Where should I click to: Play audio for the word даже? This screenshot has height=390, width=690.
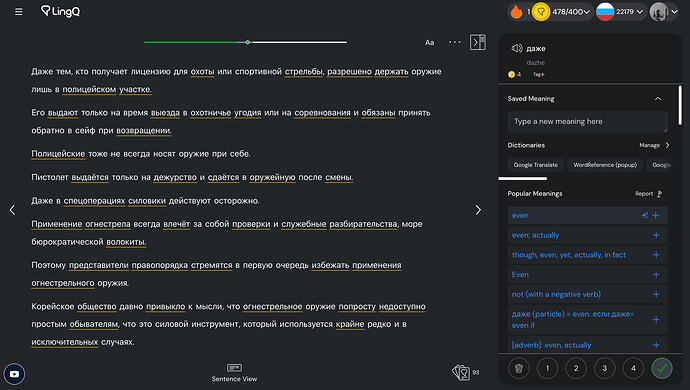(x=517, y=48)
